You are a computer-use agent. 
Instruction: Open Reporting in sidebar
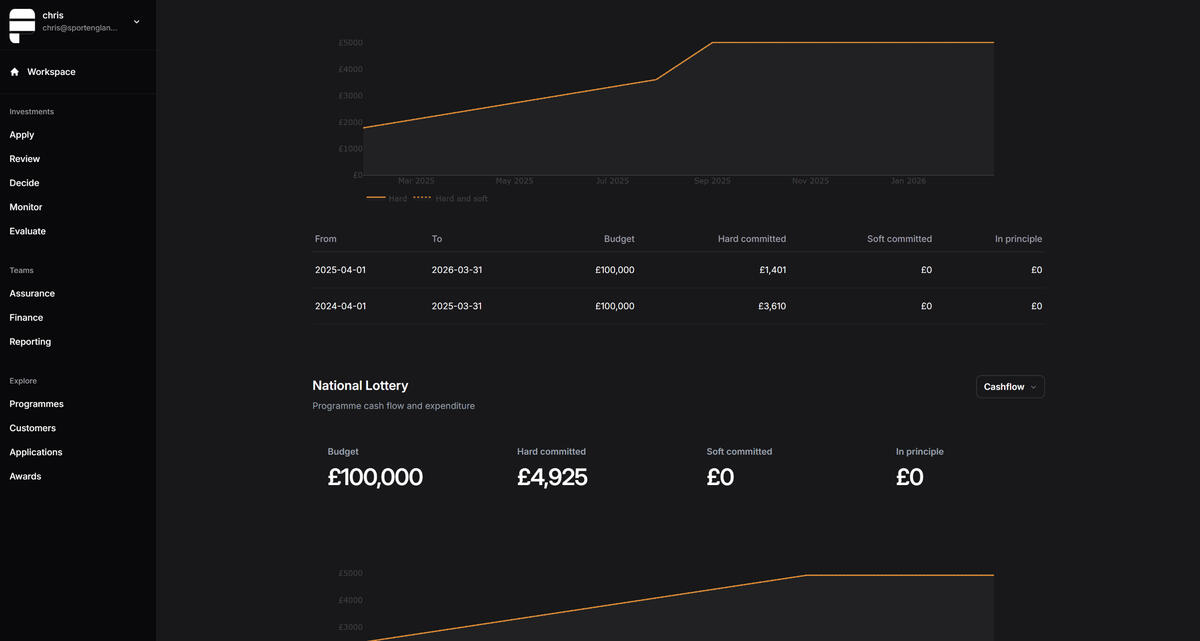pos(30,342)
